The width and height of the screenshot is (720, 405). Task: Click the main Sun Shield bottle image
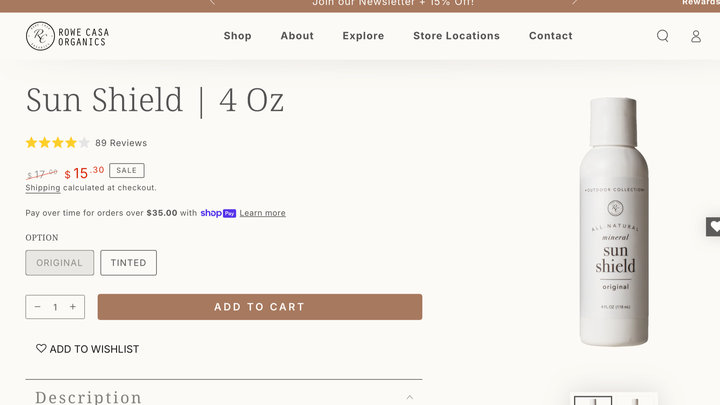pos(614,222)
